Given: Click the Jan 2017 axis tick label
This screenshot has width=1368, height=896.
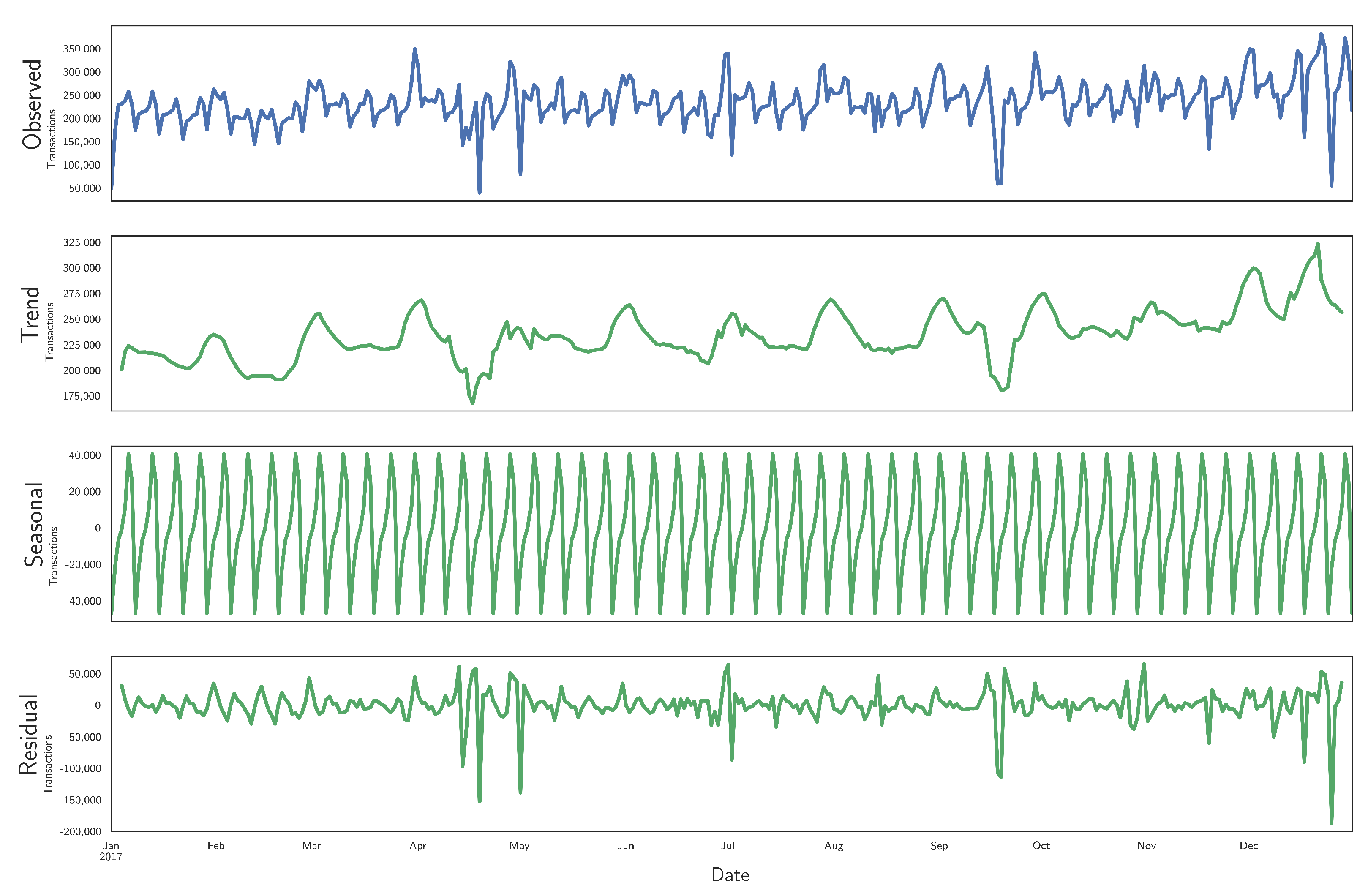Looking at the screenshot, I should pos(111,851).
